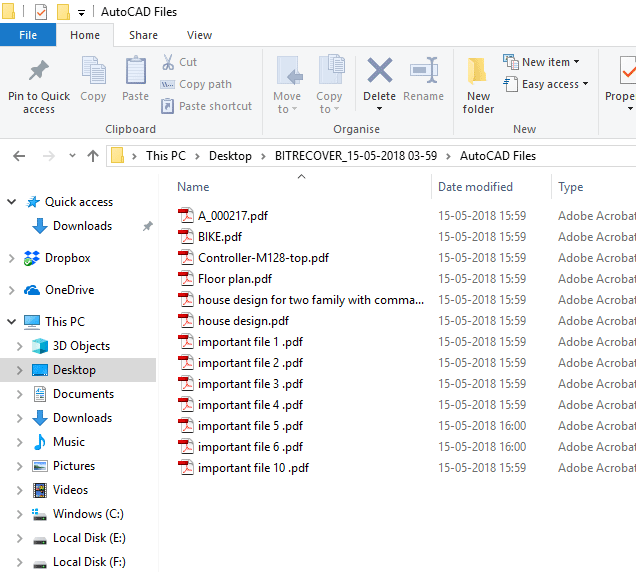Viewport: 636px width, 572px height.
Task: Select Downloads under Quick access
Action: click(x=82, y=226)
